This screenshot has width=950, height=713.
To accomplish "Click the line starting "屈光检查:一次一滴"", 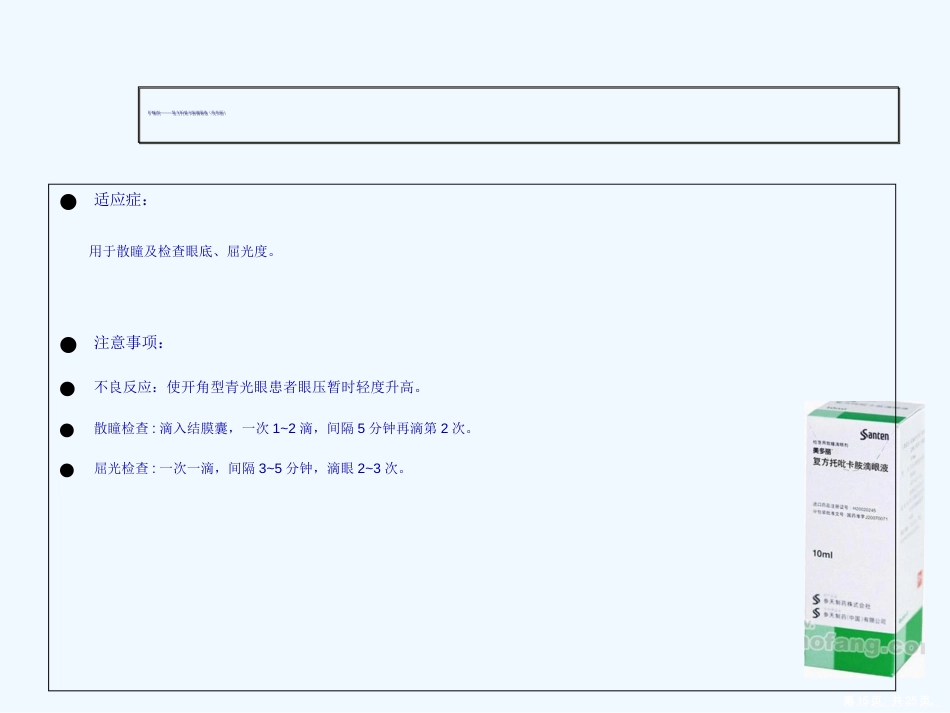I will pos(250,468).
